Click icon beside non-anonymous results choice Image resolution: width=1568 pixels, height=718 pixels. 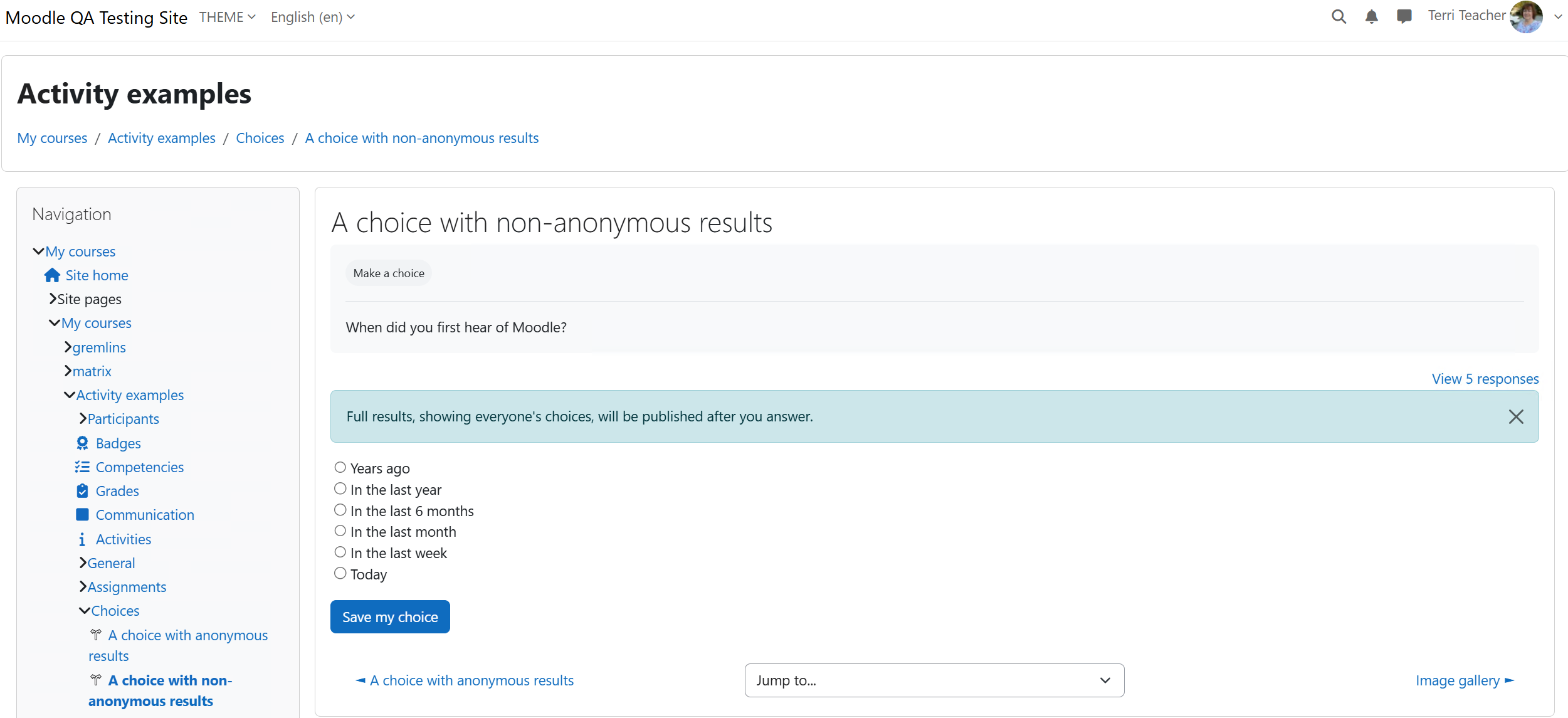tap(96, 680)
